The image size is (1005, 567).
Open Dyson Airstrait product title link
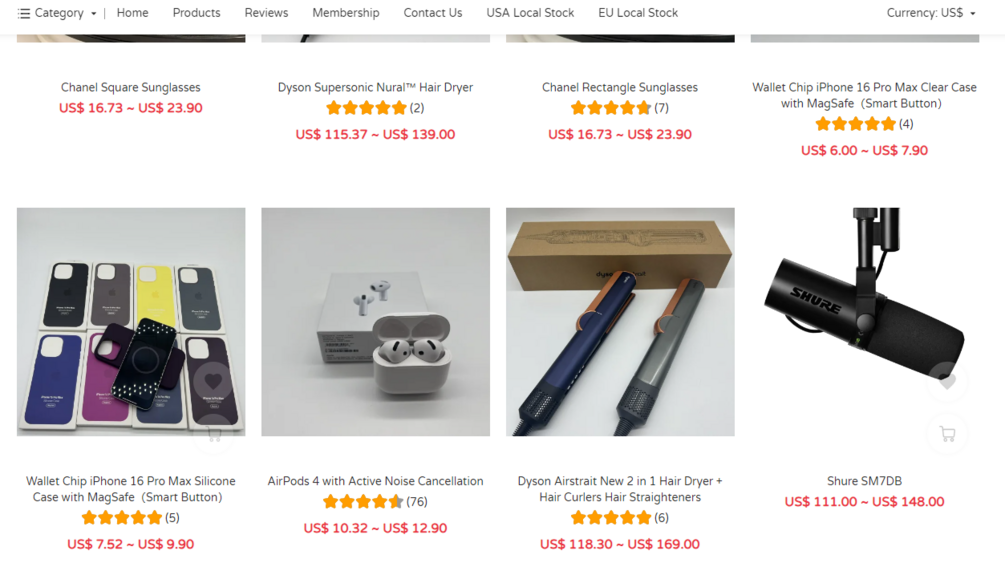click(x=620, y=489)
